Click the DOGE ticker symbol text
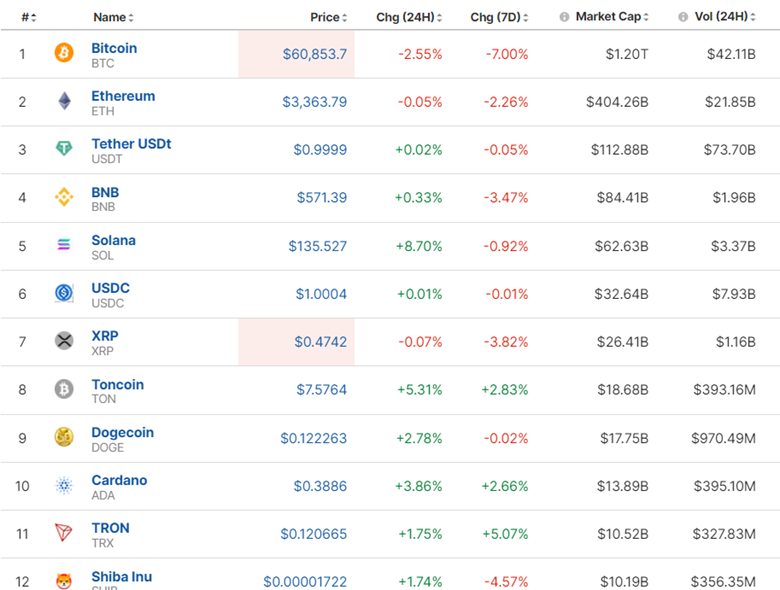Screen dimensions: 780x590 point(107,448)
